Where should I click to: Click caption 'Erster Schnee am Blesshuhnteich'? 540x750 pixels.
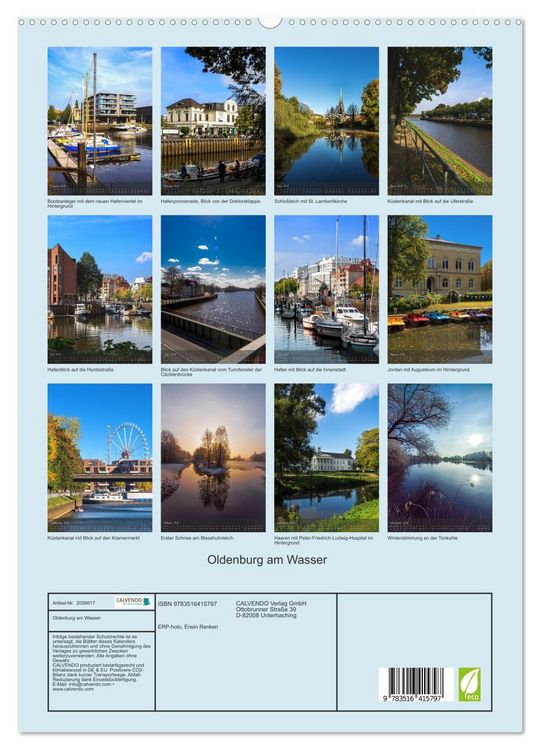(x=197, y=538)
